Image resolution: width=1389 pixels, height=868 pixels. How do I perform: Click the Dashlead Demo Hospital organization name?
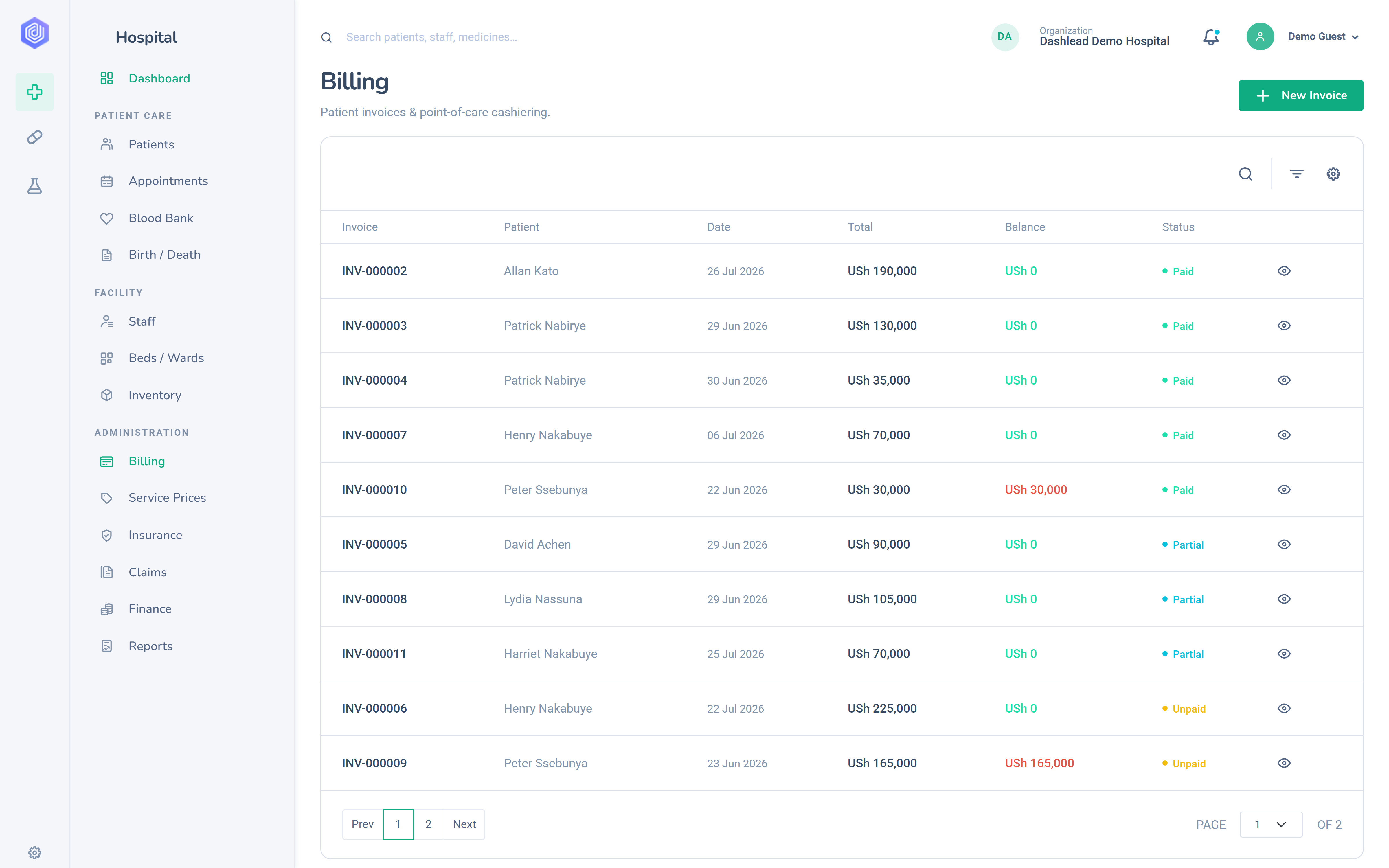1104,41
